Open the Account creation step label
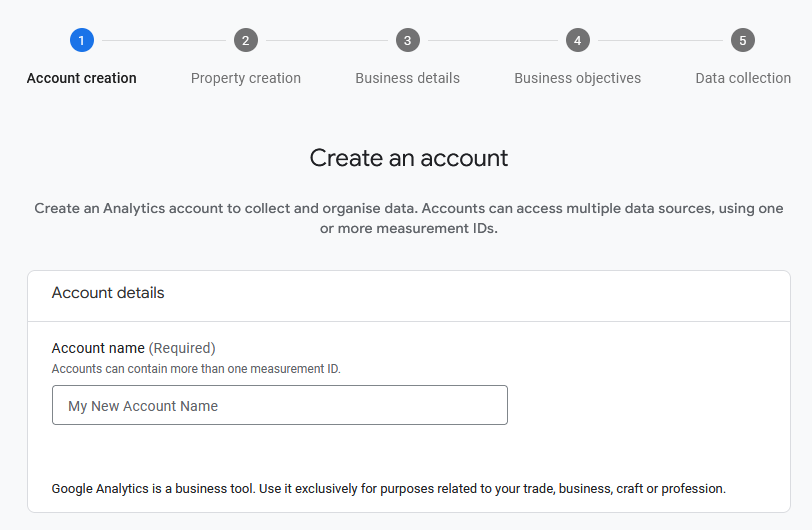The image size is (812, 530). [82, 78]
